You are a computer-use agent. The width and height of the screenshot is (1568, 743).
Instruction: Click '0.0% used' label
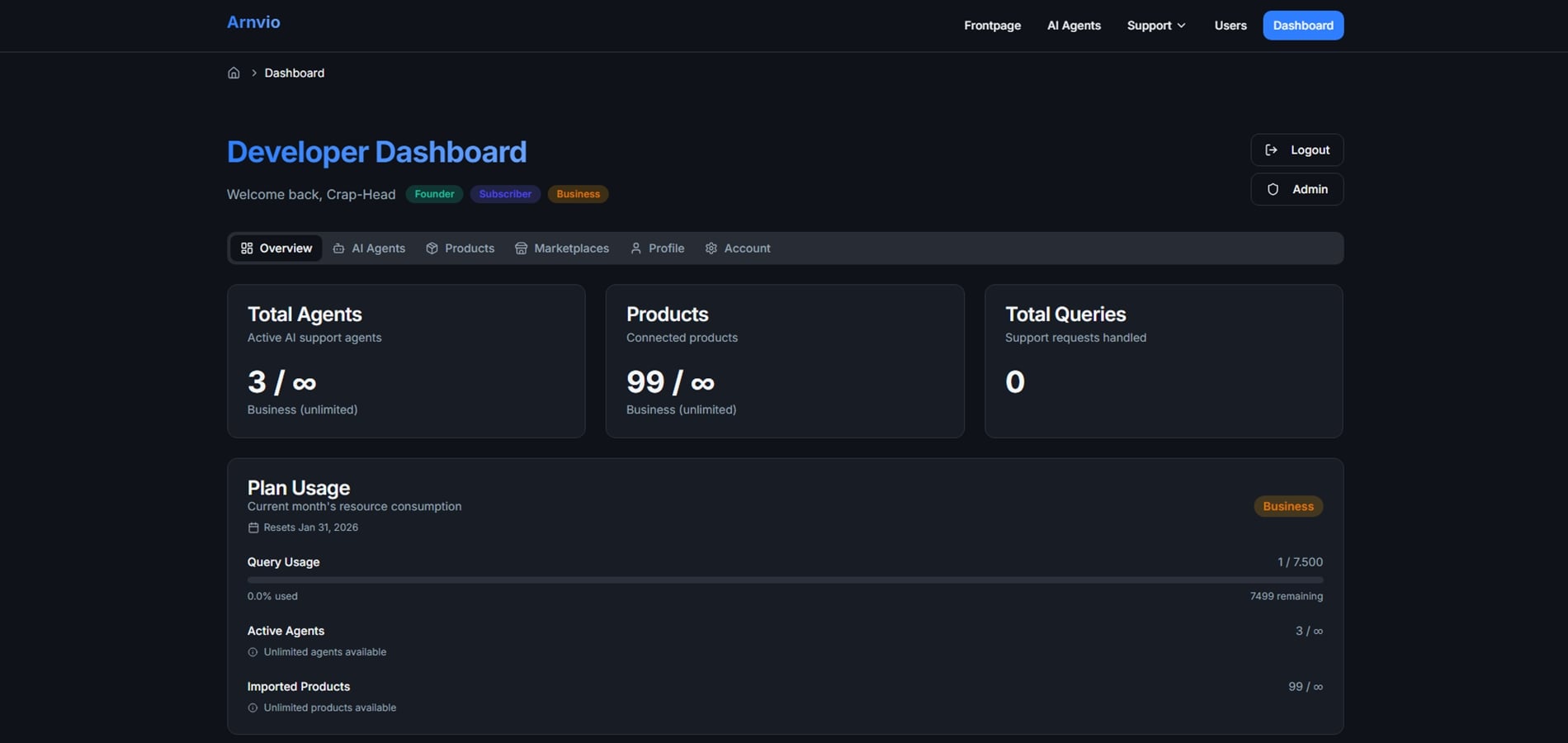pyautogui.click(x=272, y=596)
